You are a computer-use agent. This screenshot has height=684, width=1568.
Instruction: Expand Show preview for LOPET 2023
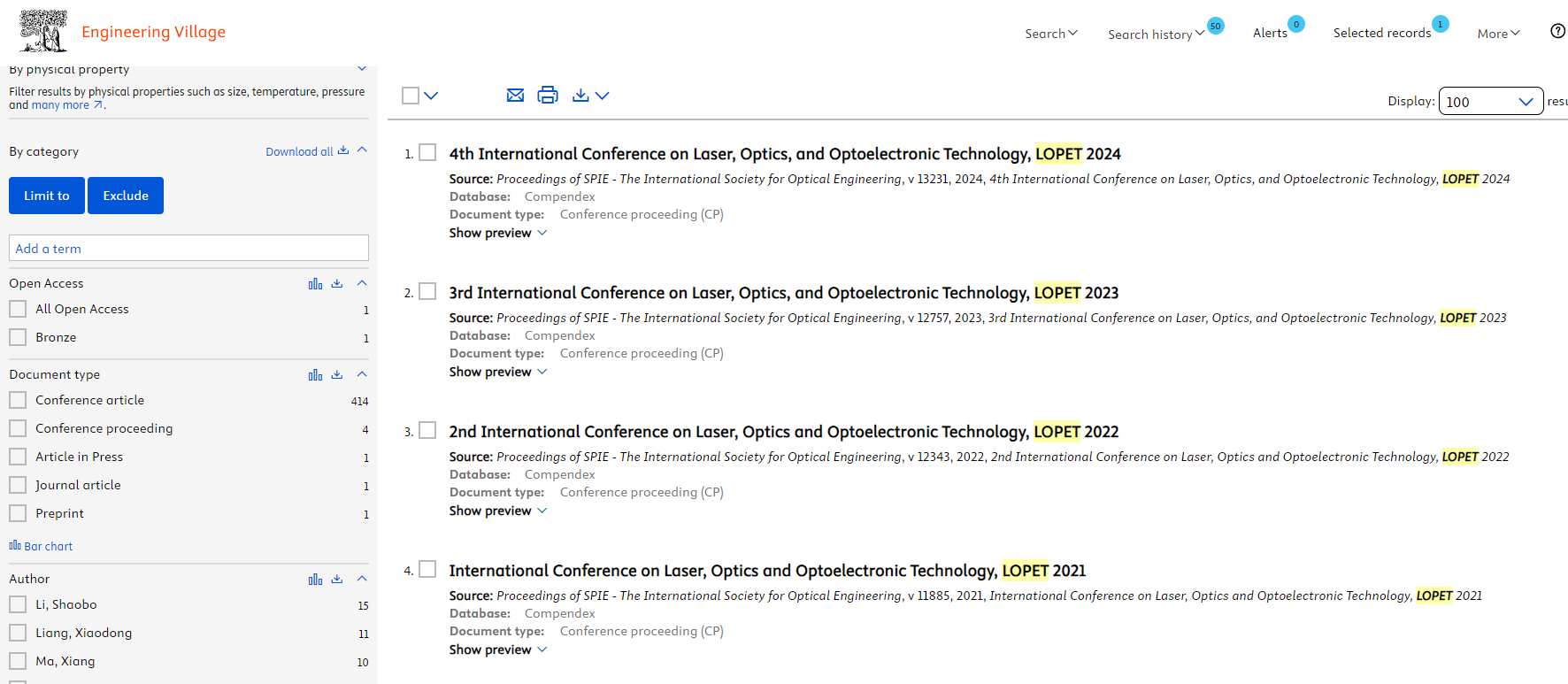(x=498, y=372)
